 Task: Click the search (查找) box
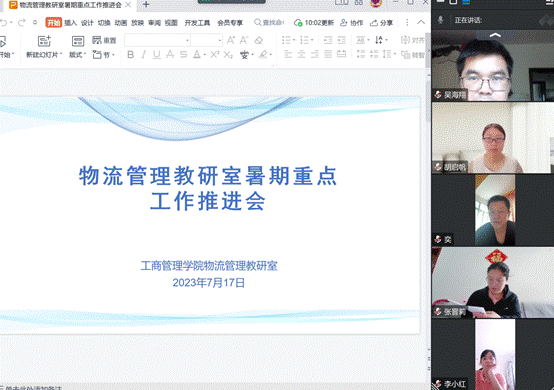[269, 23]
